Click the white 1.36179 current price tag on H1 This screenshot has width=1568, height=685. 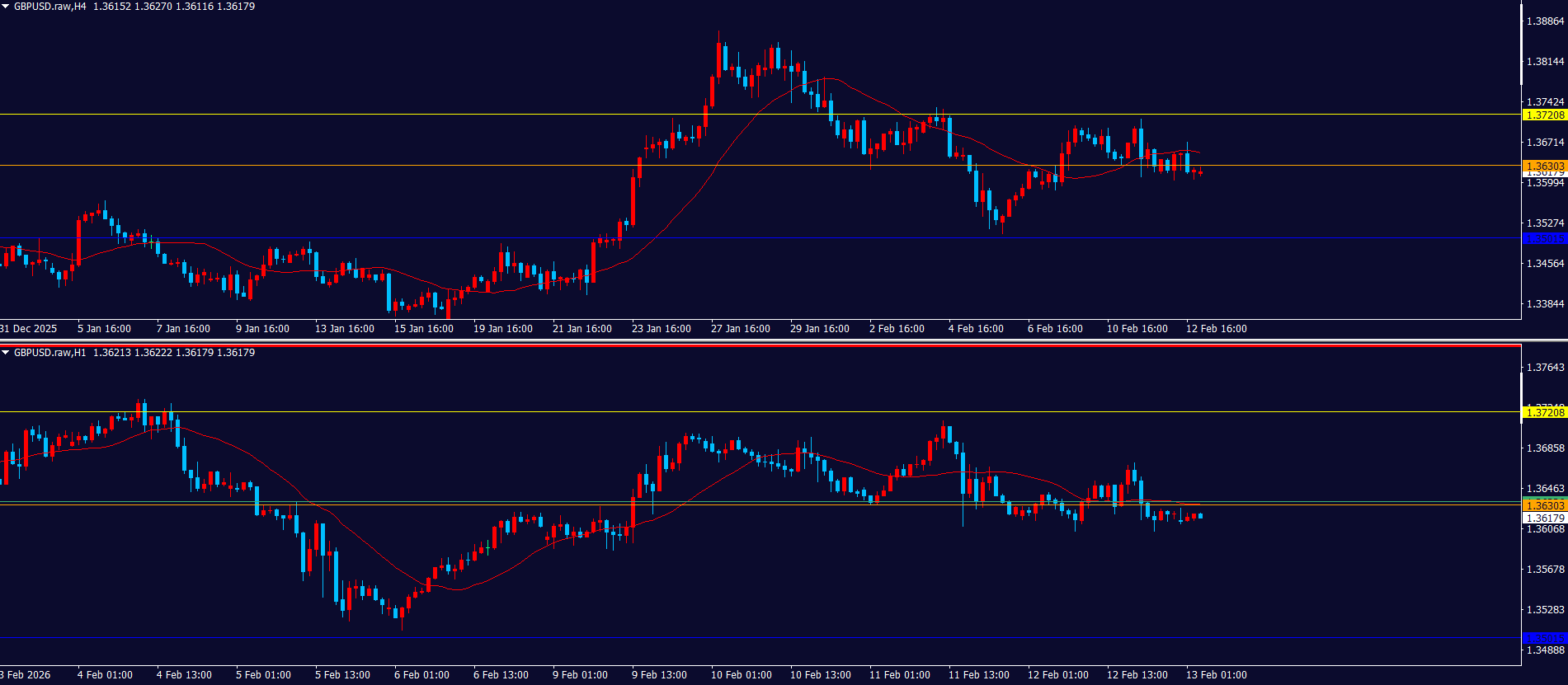(x=1544, y=518)
